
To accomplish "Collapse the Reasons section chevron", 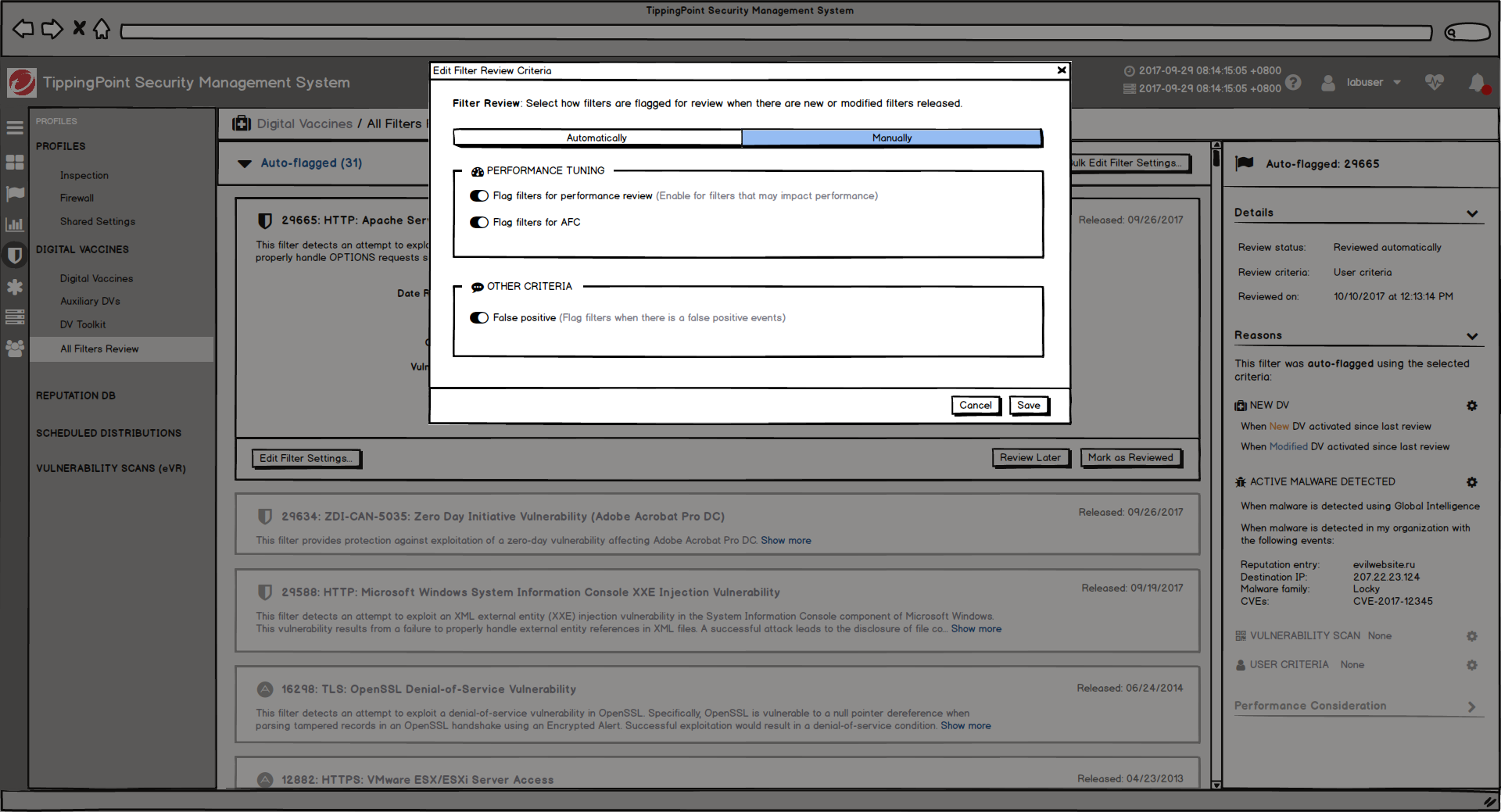I will point(1472,336).
